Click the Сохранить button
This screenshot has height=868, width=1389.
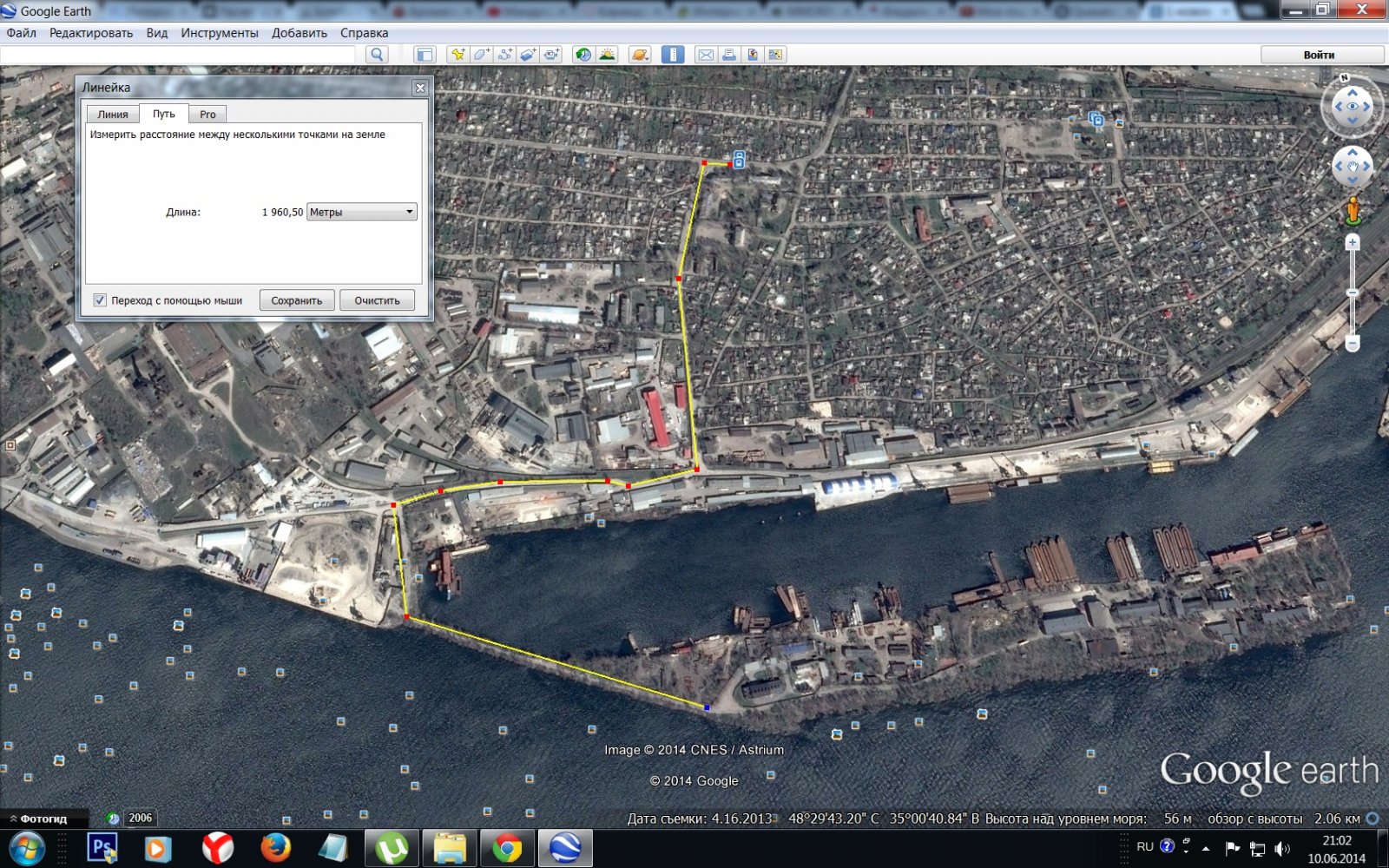point(297,300)
